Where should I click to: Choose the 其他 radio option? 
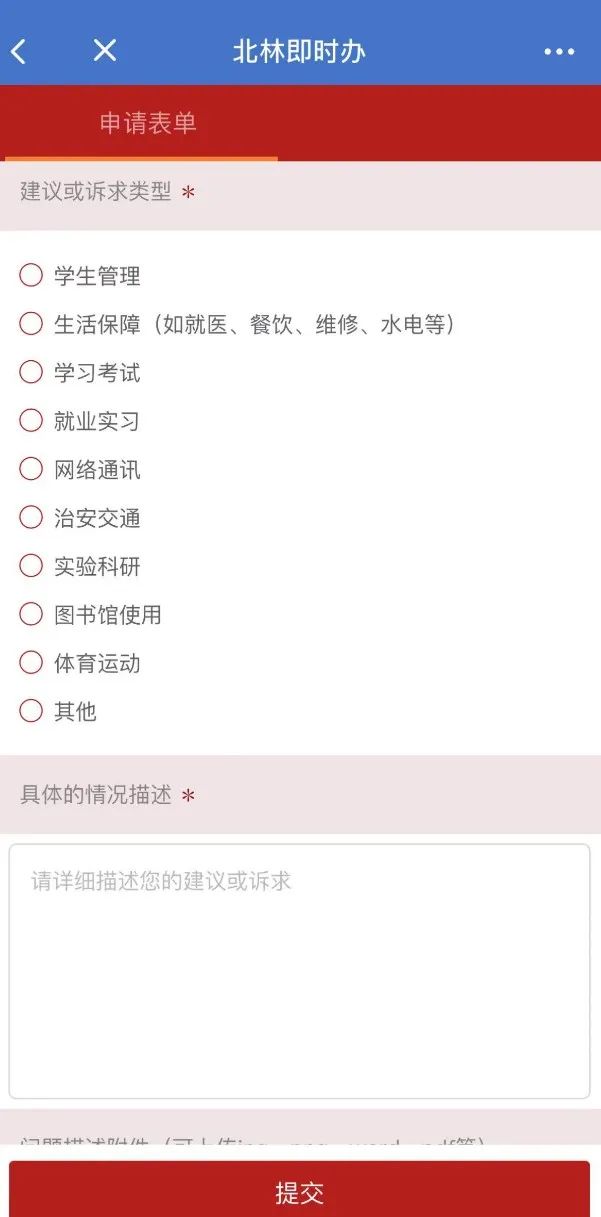[x=31, y=711]
